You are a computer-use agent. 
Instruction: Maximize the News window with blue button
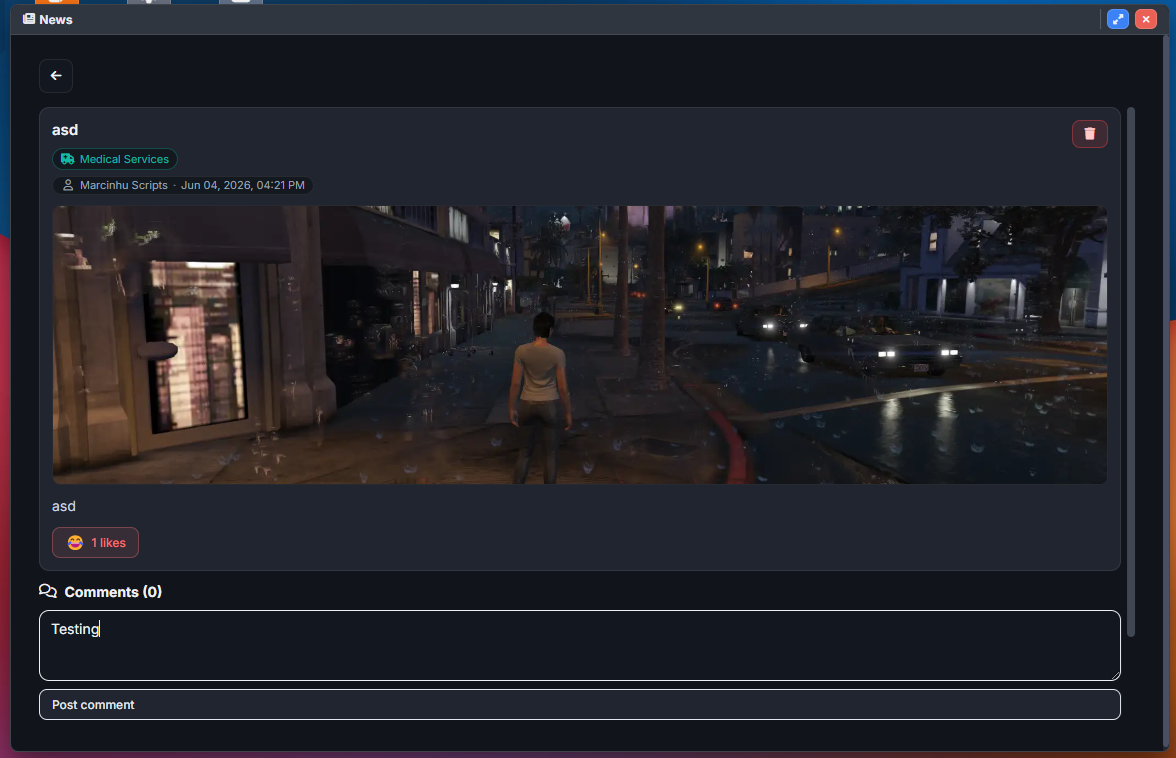1118,19
